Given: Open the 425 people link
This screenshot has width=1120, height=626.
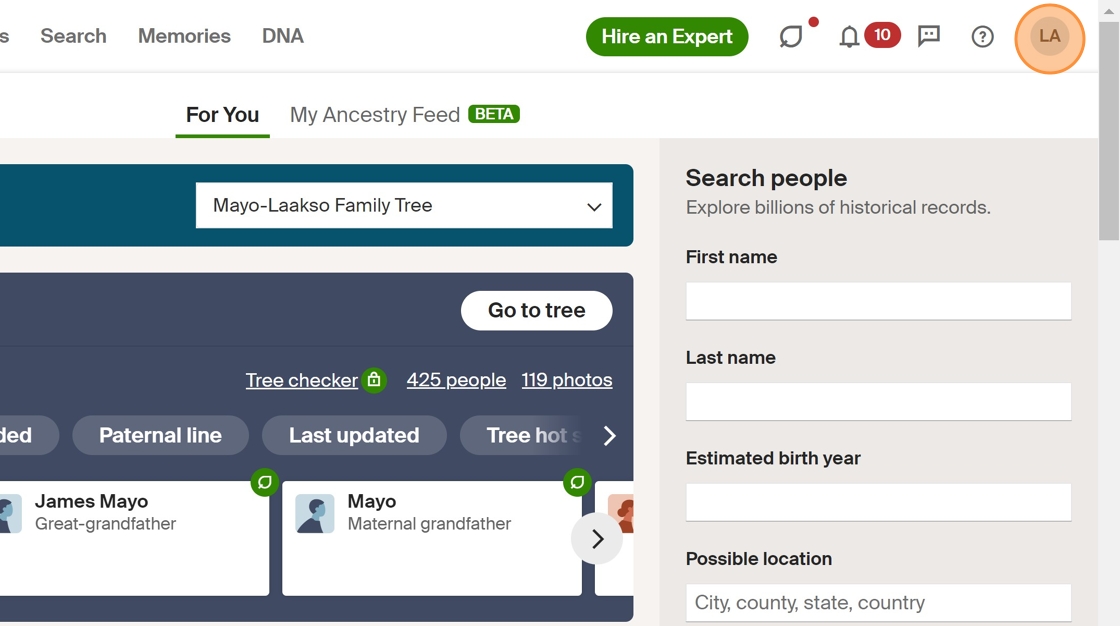Looking at the screenshot, I should (x=456, y=380).
